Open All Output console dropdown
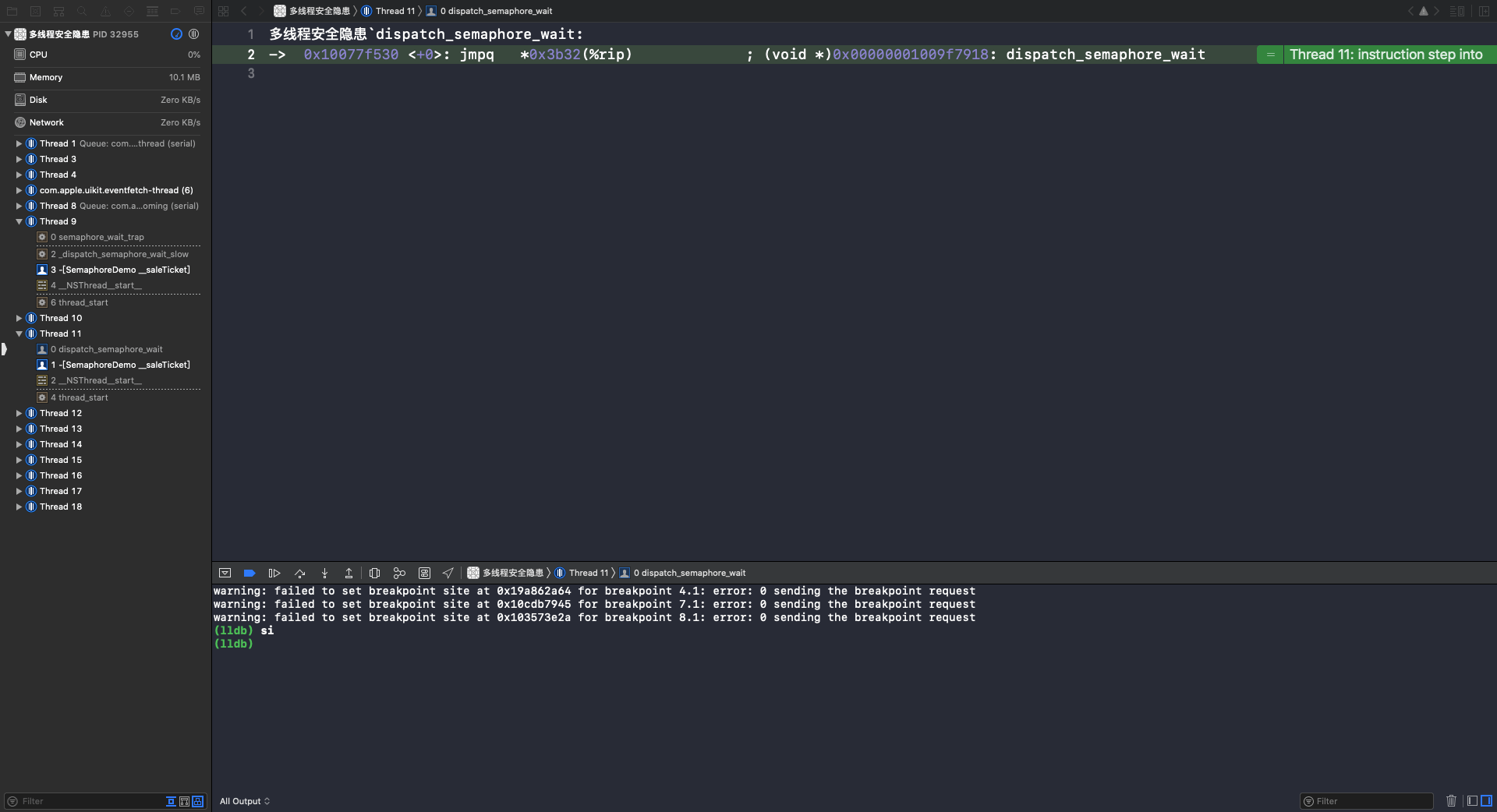The image size is (1497, 812). 245,801
